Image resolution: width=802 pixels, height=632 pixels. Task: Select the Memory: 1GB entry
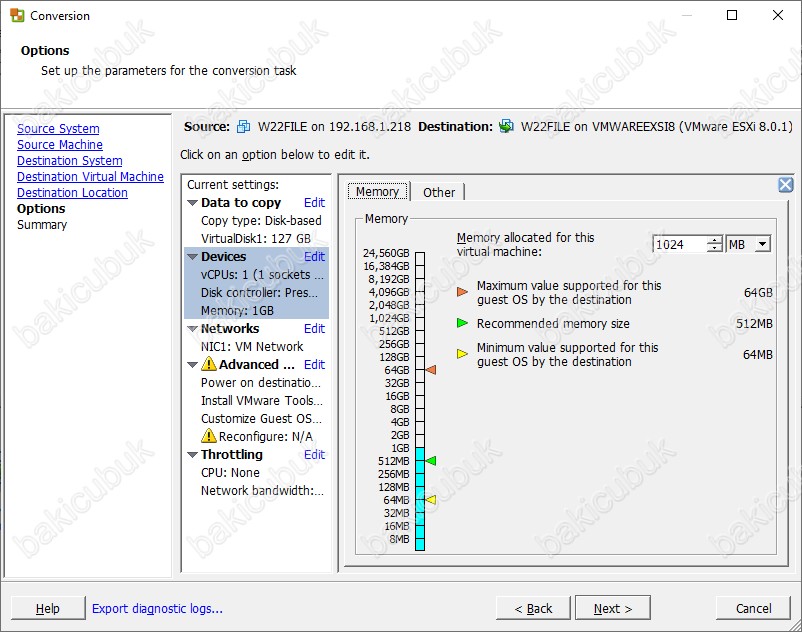coord(256,310)
